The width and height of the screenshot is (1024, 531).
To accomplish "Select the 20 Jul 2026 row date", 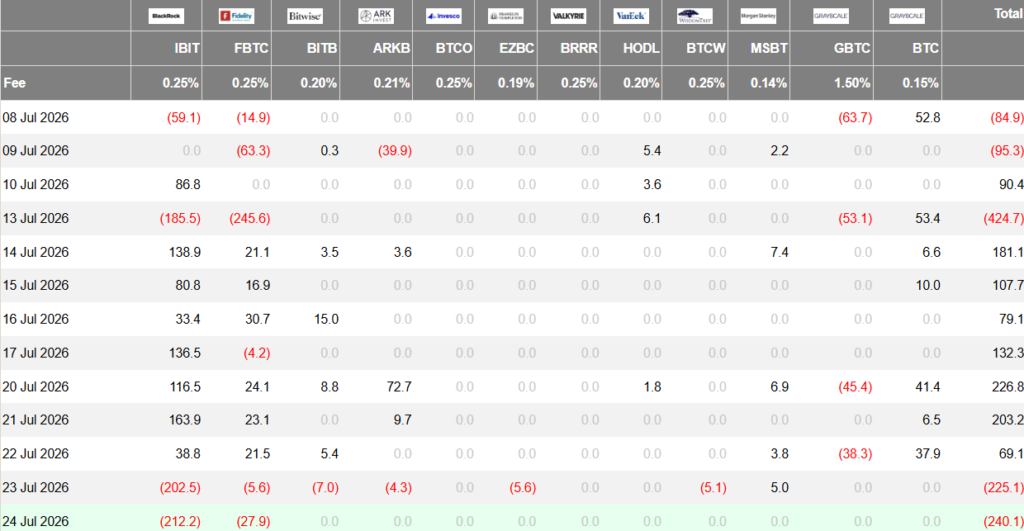I will point(35,387).
